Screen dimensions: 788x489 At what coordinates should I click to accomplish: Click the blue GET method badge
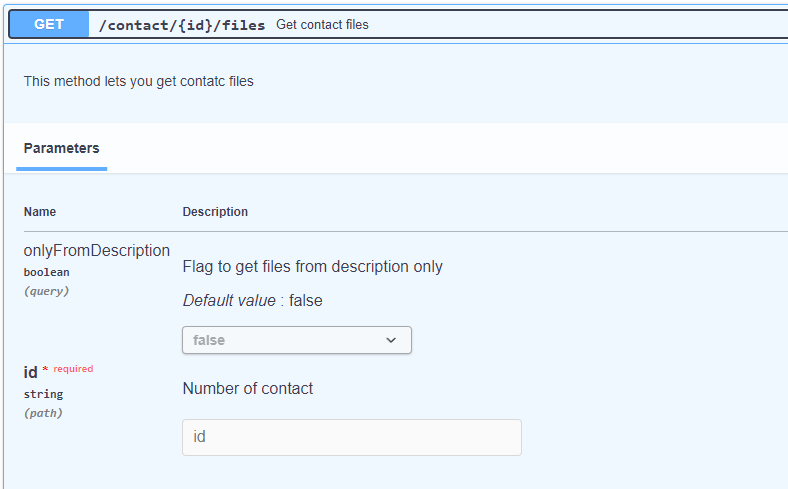[49, 24]
